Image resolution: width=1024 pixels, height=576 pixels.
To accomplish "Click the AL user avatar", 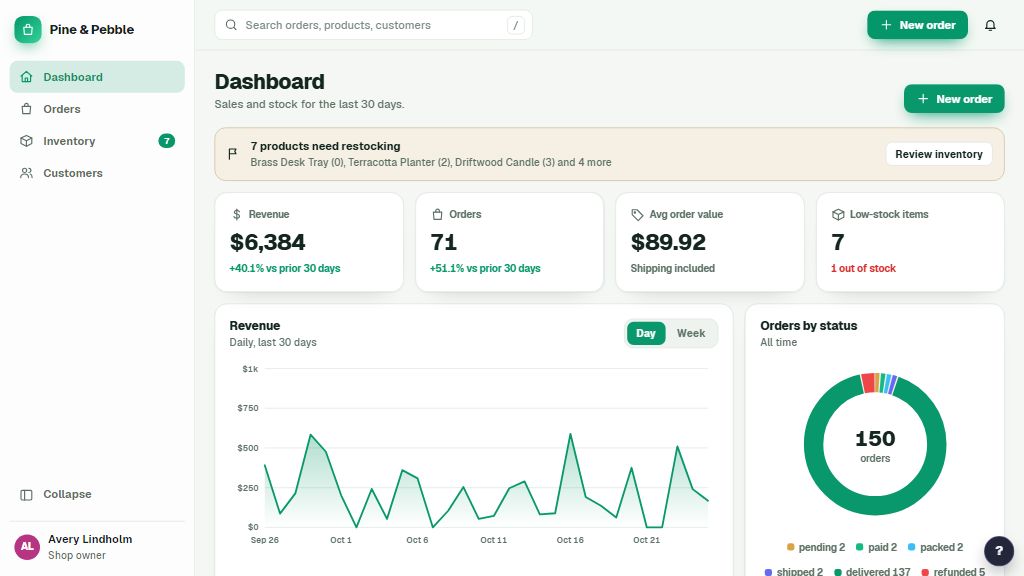I will click(x=27, y=547).
